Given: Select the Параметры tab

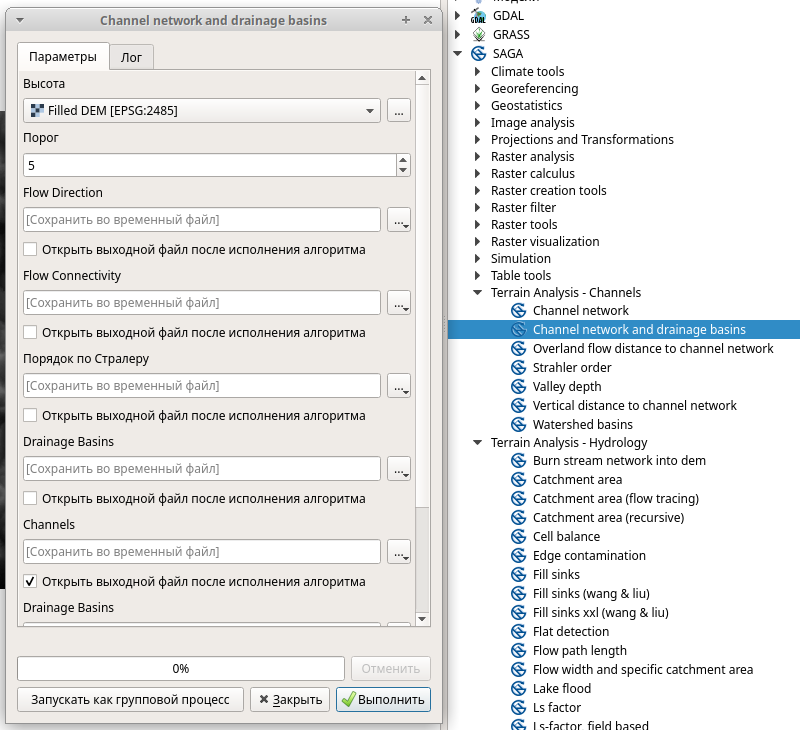Looking at the screenshot, I should 63,58.
